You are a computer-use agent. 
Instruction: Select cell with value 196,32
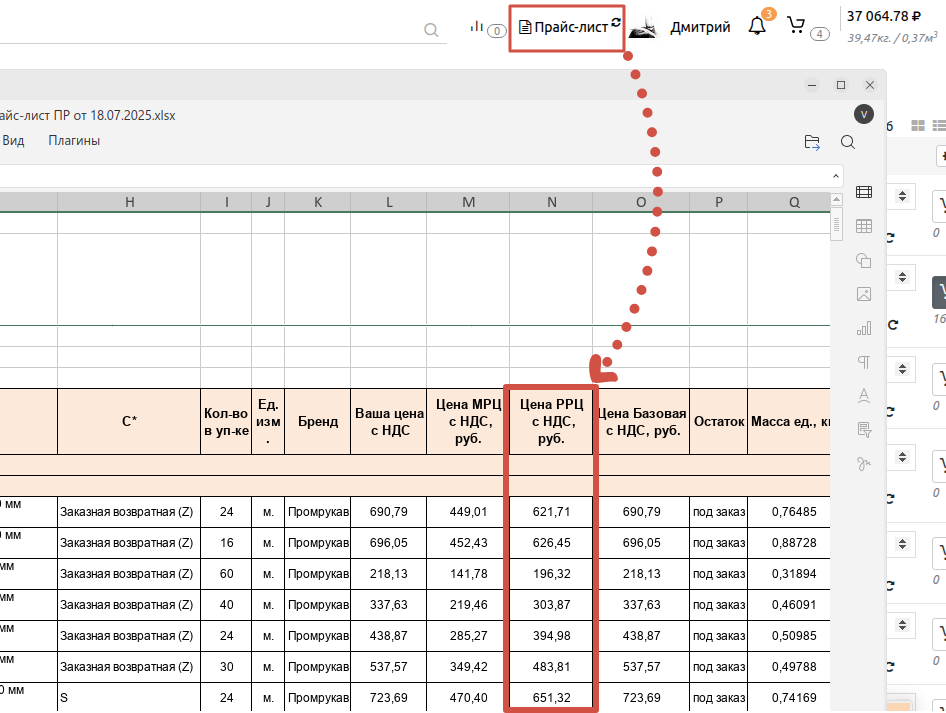[x=551, y=574]
